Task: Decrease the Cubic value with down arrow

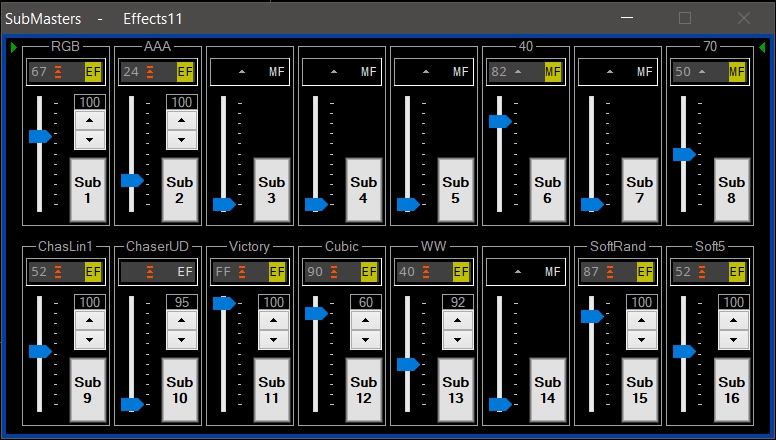Action: coord(365,340)
